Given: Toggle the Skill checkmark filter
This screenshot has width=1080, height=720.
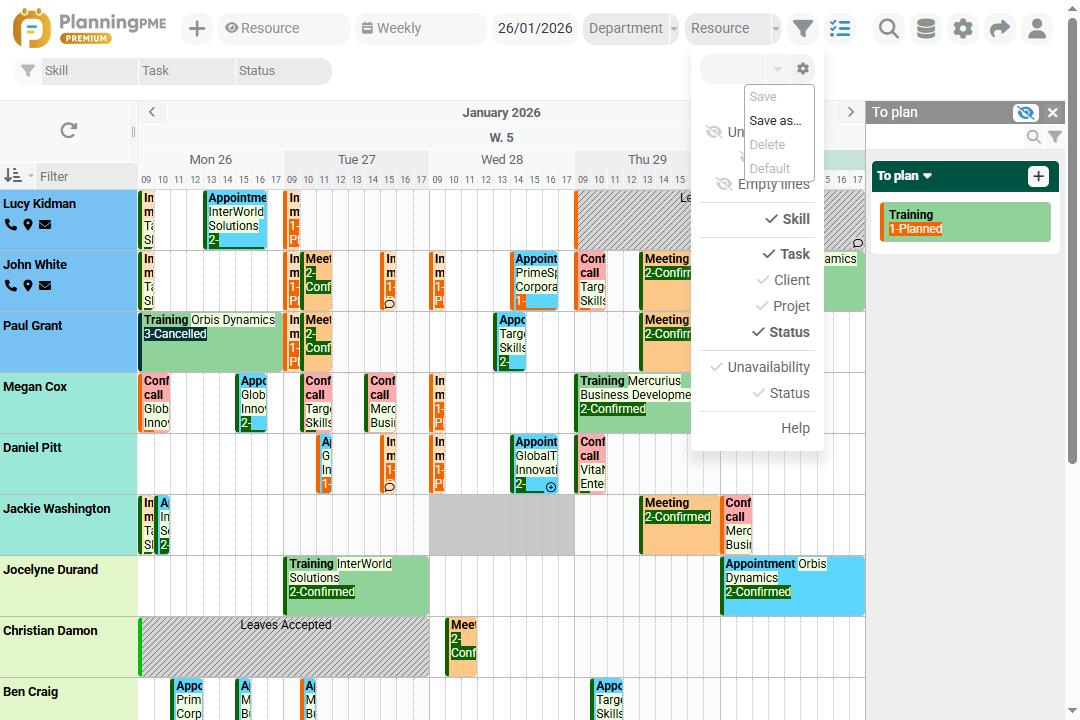Looking at the screenshot, I should pos(787,219).
